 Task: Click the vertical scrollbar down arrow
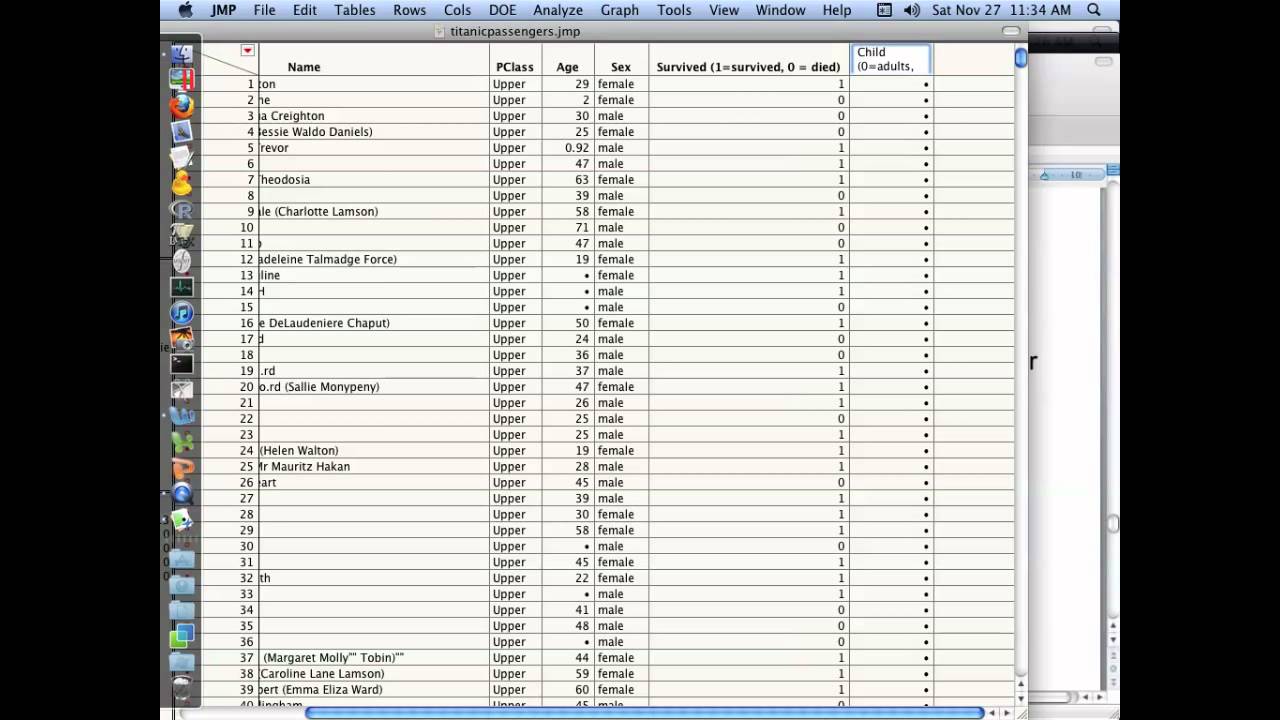click(1020, 697)
